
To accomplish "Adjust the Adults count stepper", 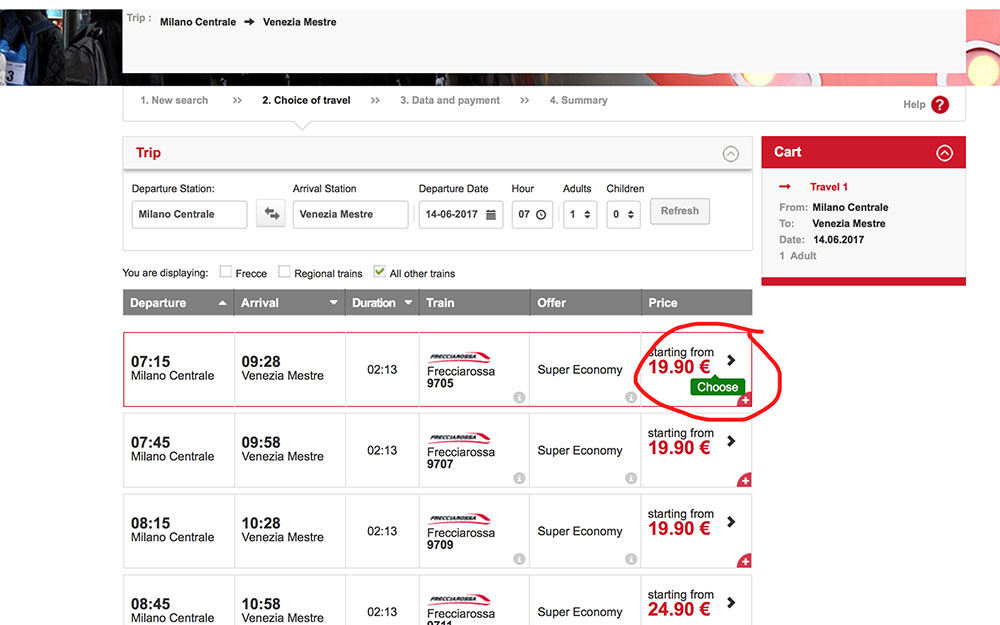I will (x=587, y=215).
